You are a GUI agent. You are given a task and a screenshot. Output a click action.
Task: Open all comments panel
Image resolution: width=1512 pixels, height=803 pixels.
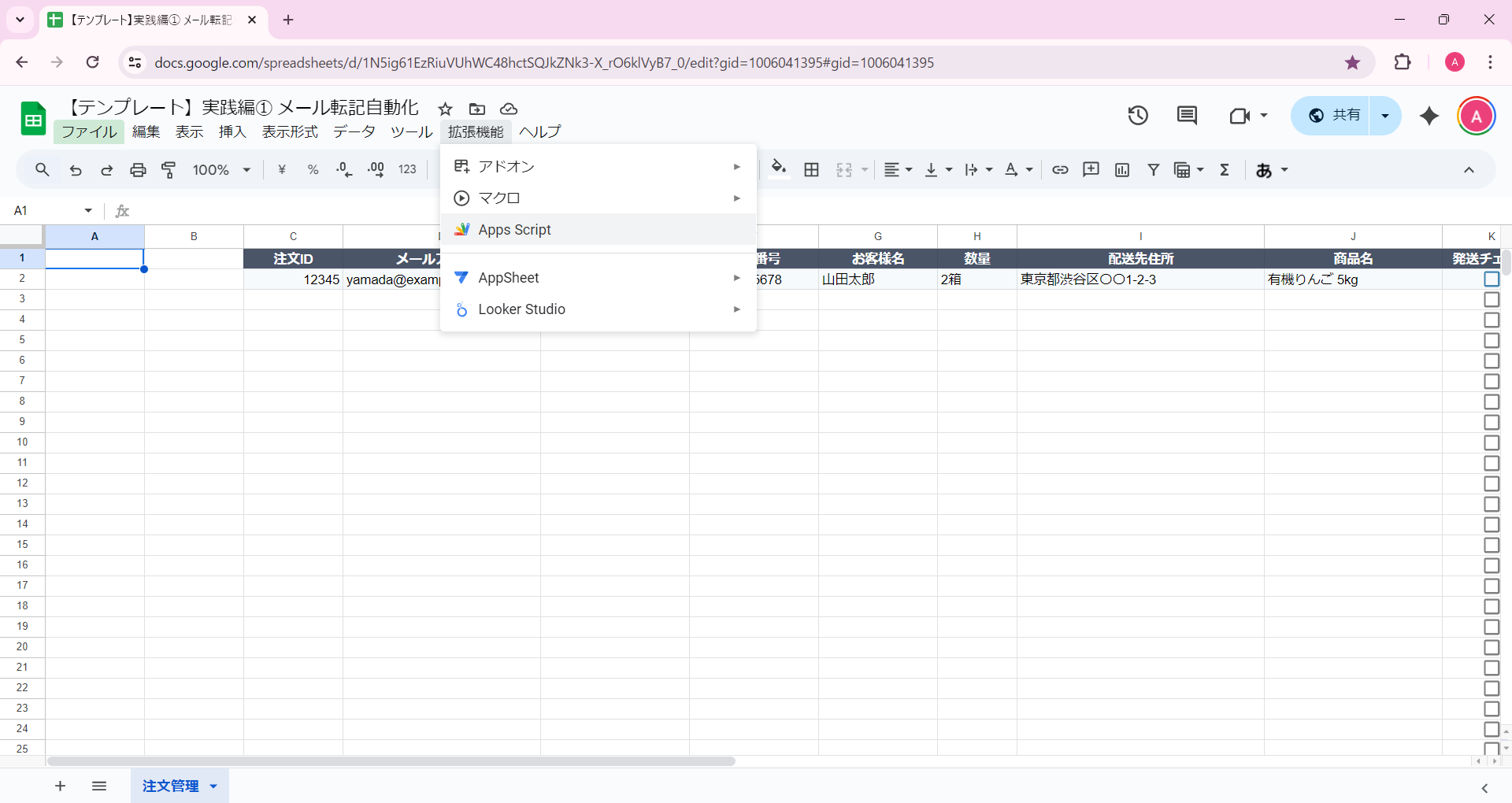(1187, 115)
